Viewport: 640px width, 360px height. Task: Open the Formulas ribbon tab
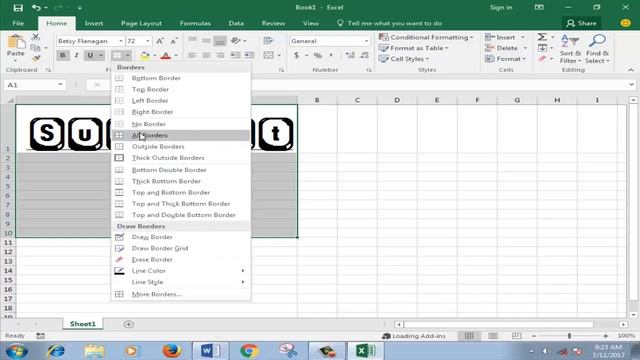tap(195, 23)
